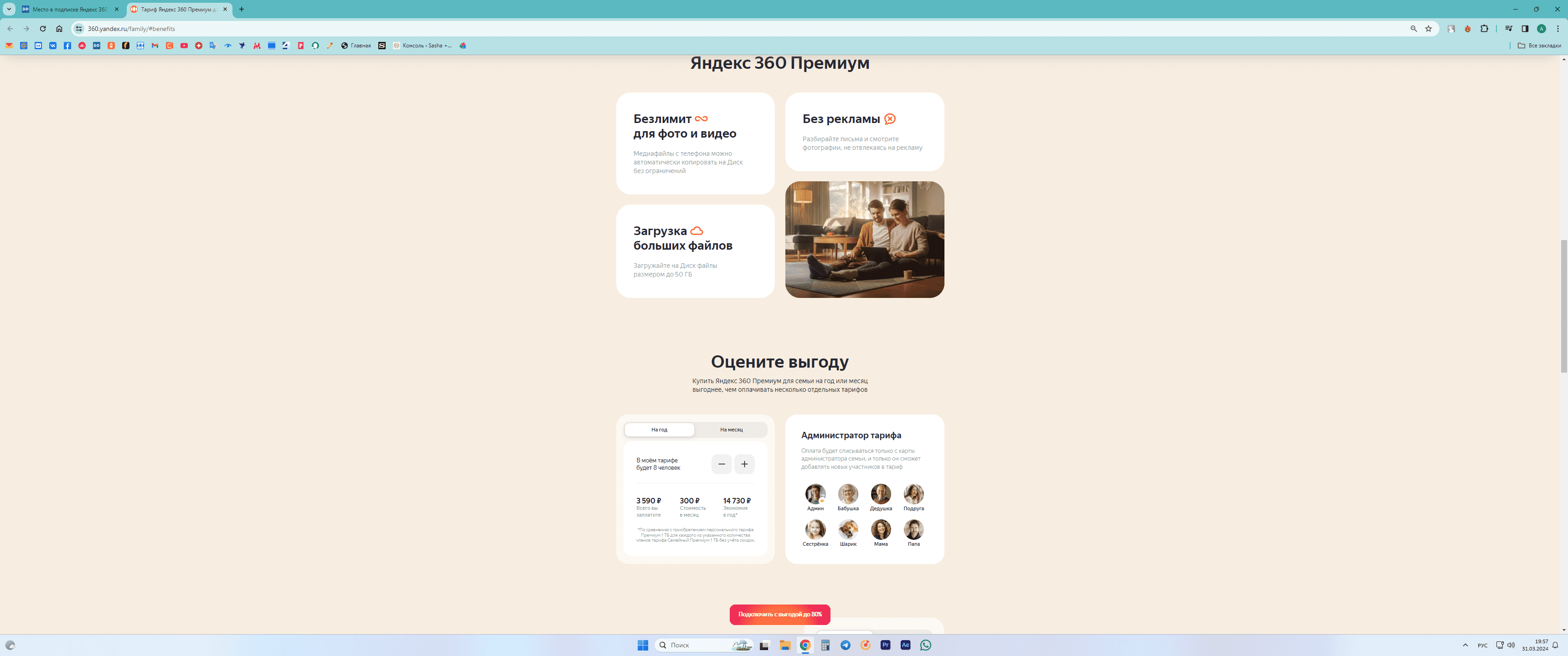Viewport: 1568px width, 656px height.
Task: Open the browser side panel icon
Action: click(1525, 29)
